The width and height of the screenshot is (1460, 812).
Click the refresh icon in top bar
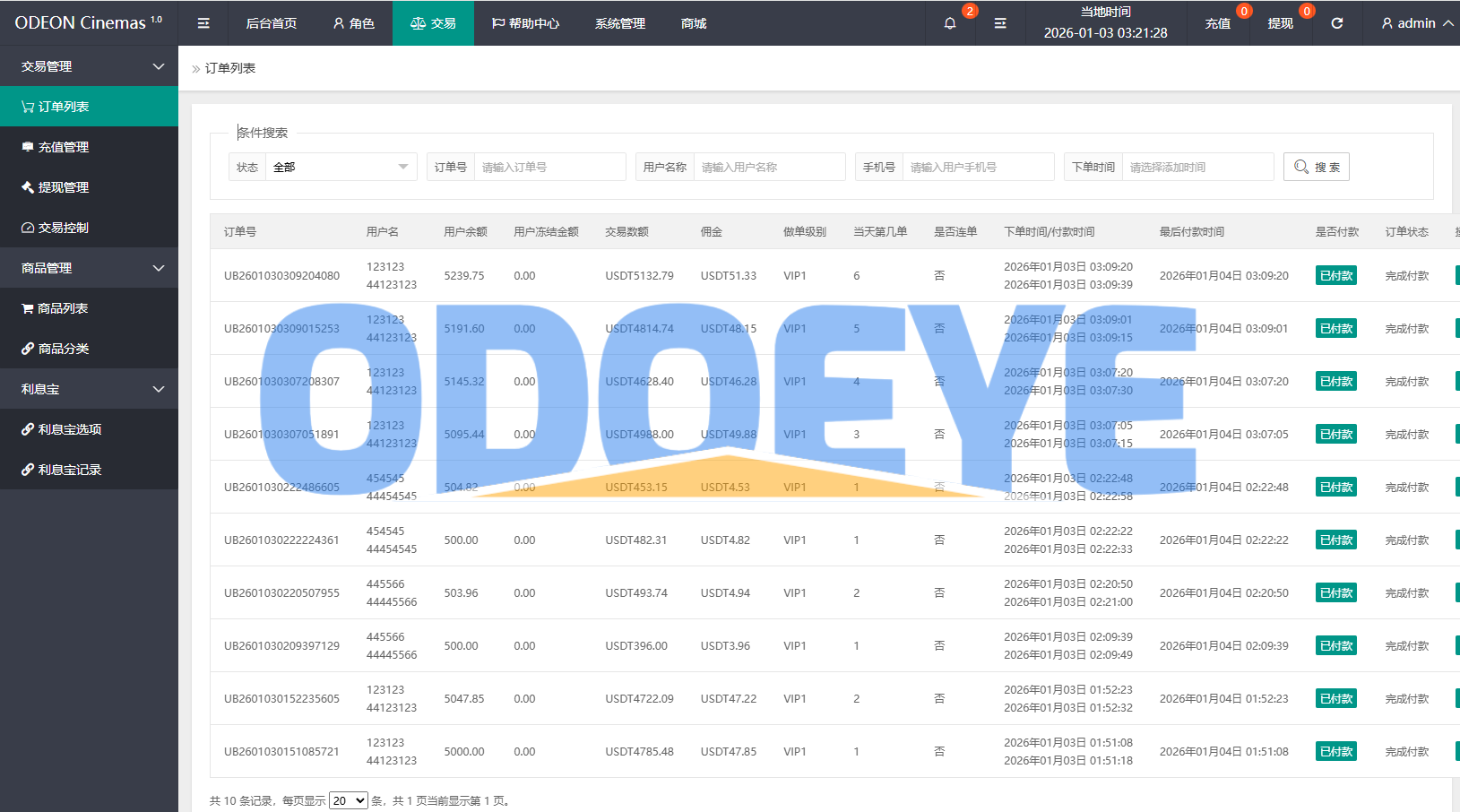tap(1336, 23)
